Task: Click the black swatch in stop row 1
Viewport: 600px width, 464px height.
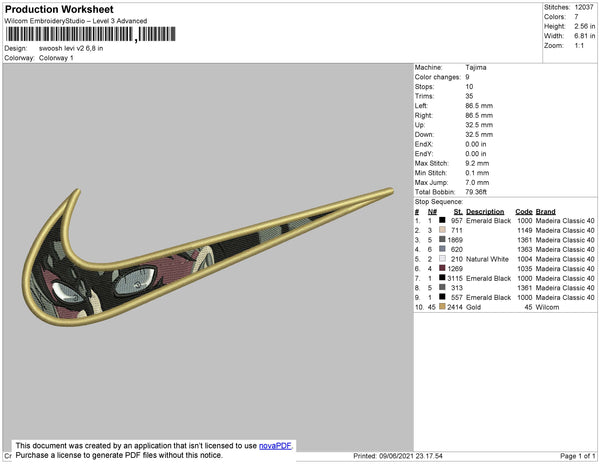Action: pyautogui.click(x=442, y=220)
